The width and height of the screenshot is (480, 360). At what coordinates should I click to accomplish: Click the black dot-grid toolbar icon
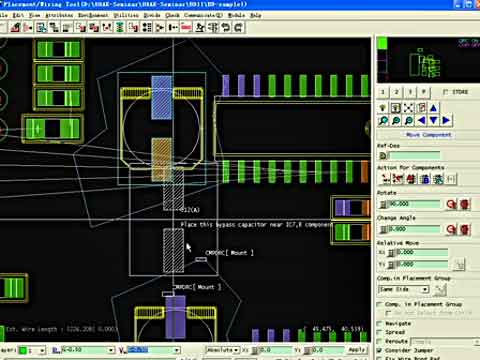click(147, 27)
